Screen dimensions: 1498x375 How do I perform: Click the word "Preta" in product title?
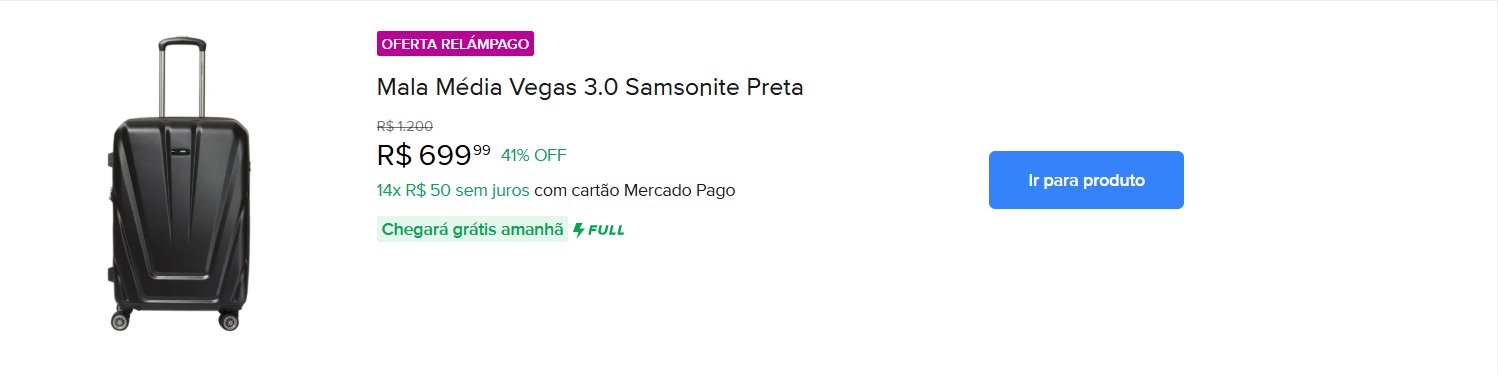[x=775, y=87]
